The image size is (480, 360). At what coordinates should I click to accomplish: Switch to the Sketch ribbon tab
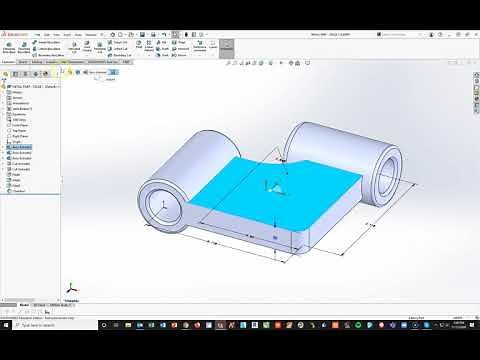point(23,62)
